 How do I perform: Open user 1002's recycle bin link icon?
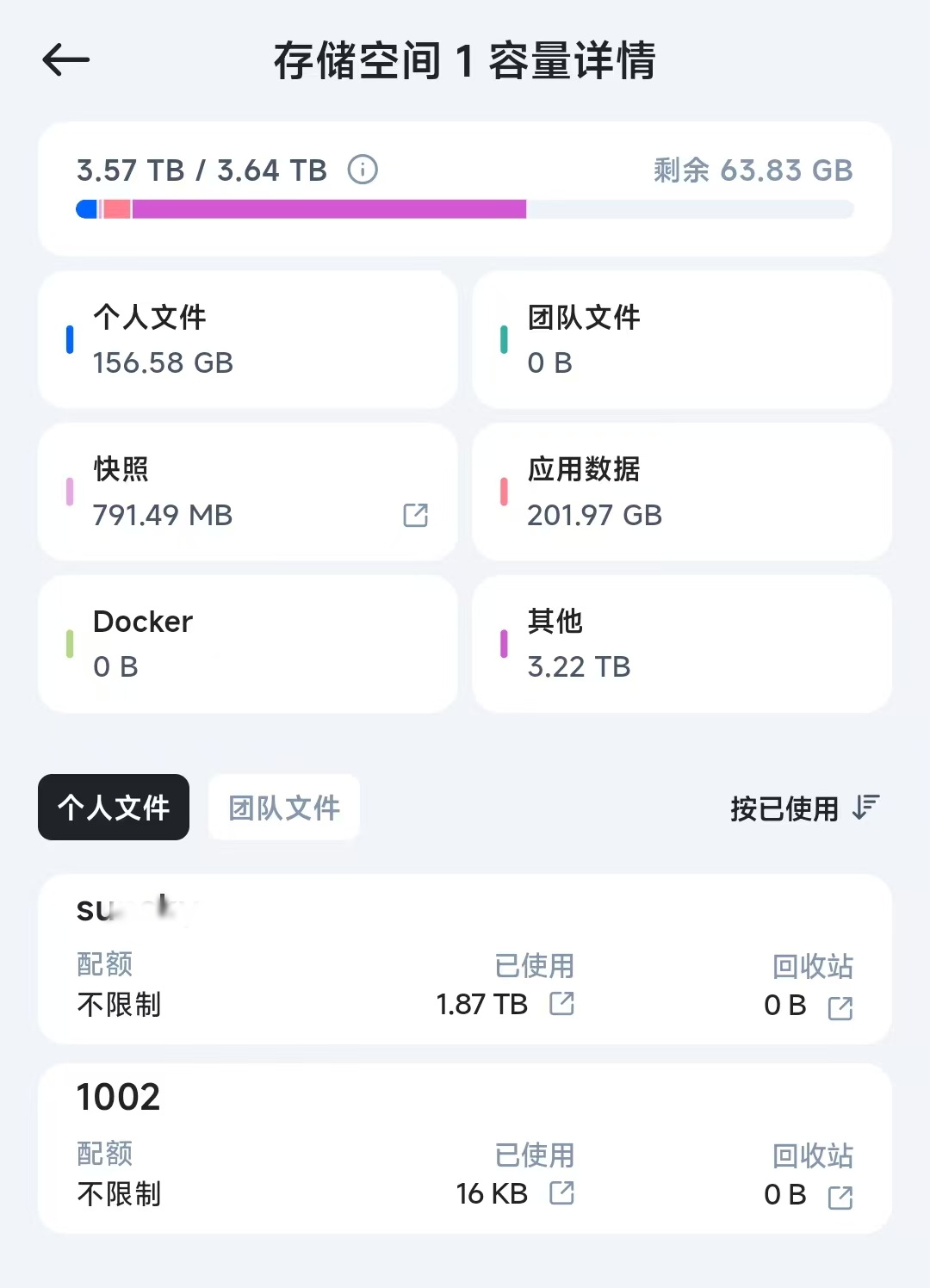coord(840,1197)
